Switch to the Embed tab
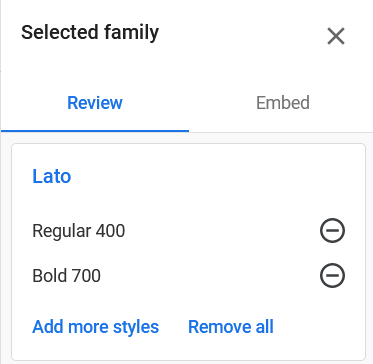Viewport: 373px width, 364px height. click(x=283, y=103)
